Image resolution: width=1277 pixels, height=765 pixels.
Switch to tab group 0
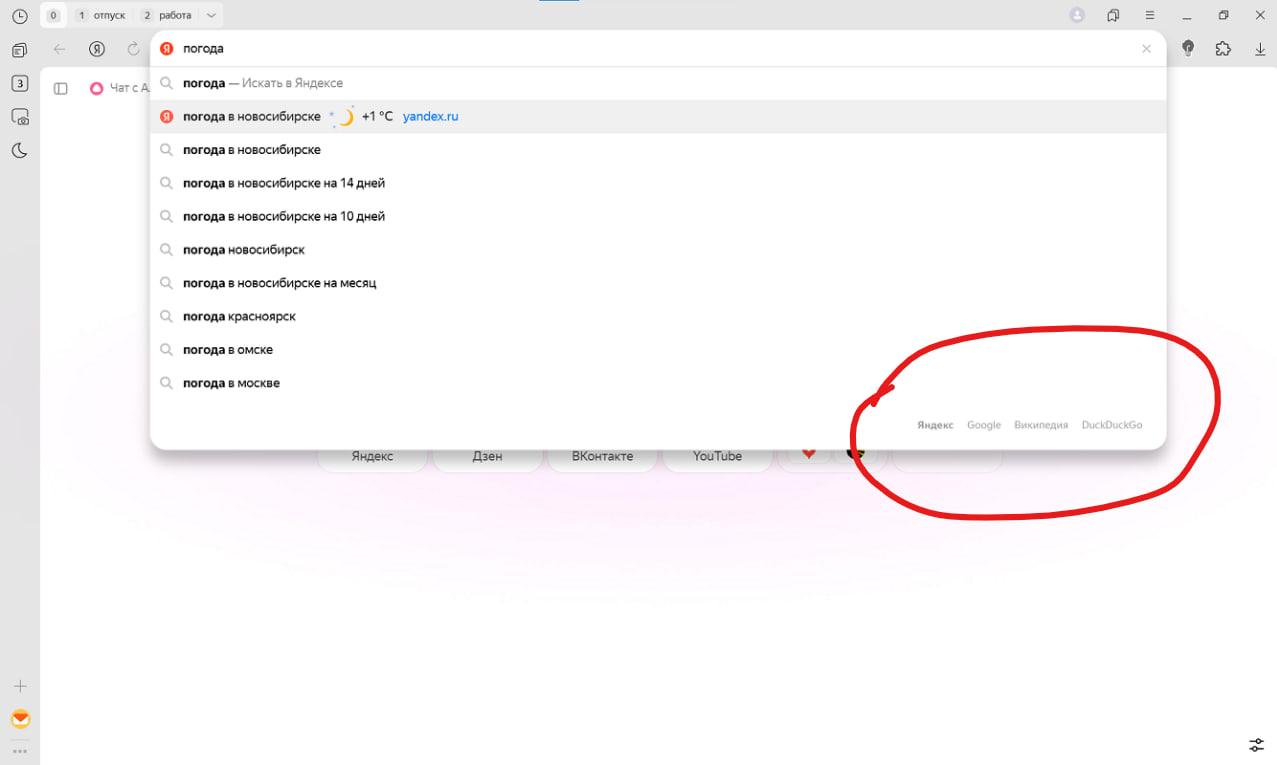point(53,16)
